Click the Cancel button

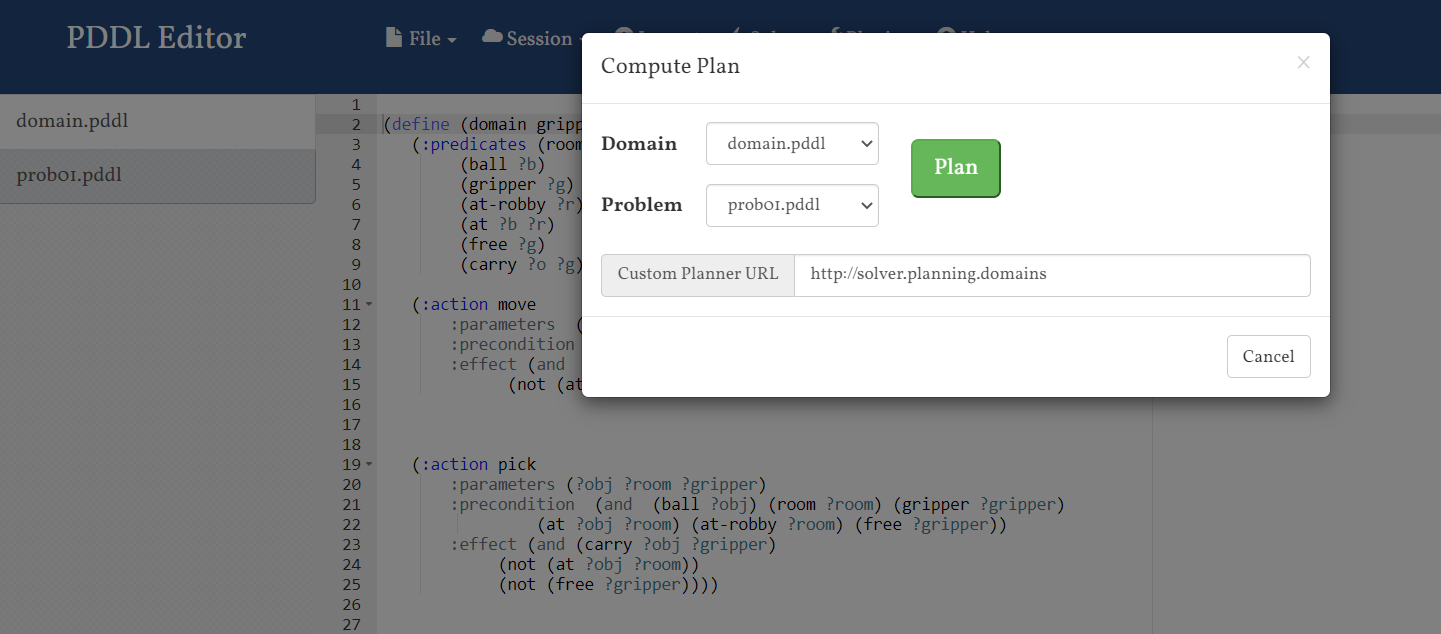pyautogui.click(x=1268, y=356)
